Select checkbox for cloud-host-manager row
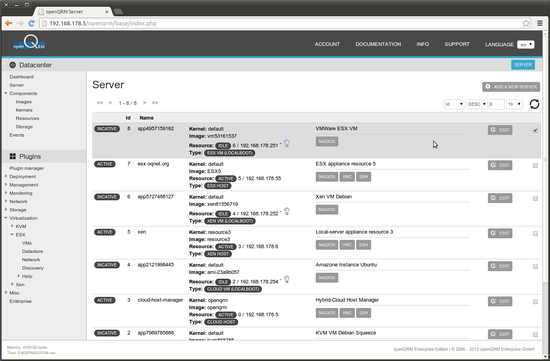The image size is (550, 361). point(535,301)
